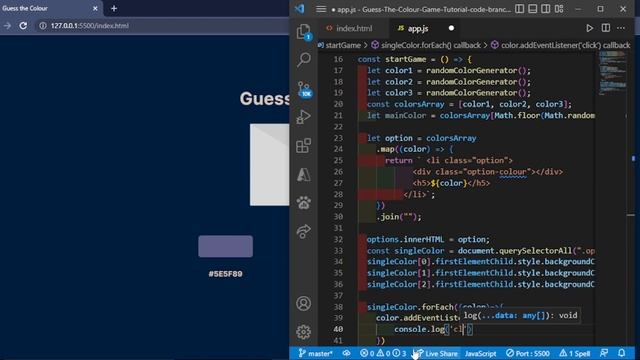Toggle the secondary side bar layout icon
The image size is (640, 360).
pyautogui.click(x=546, y=9)
